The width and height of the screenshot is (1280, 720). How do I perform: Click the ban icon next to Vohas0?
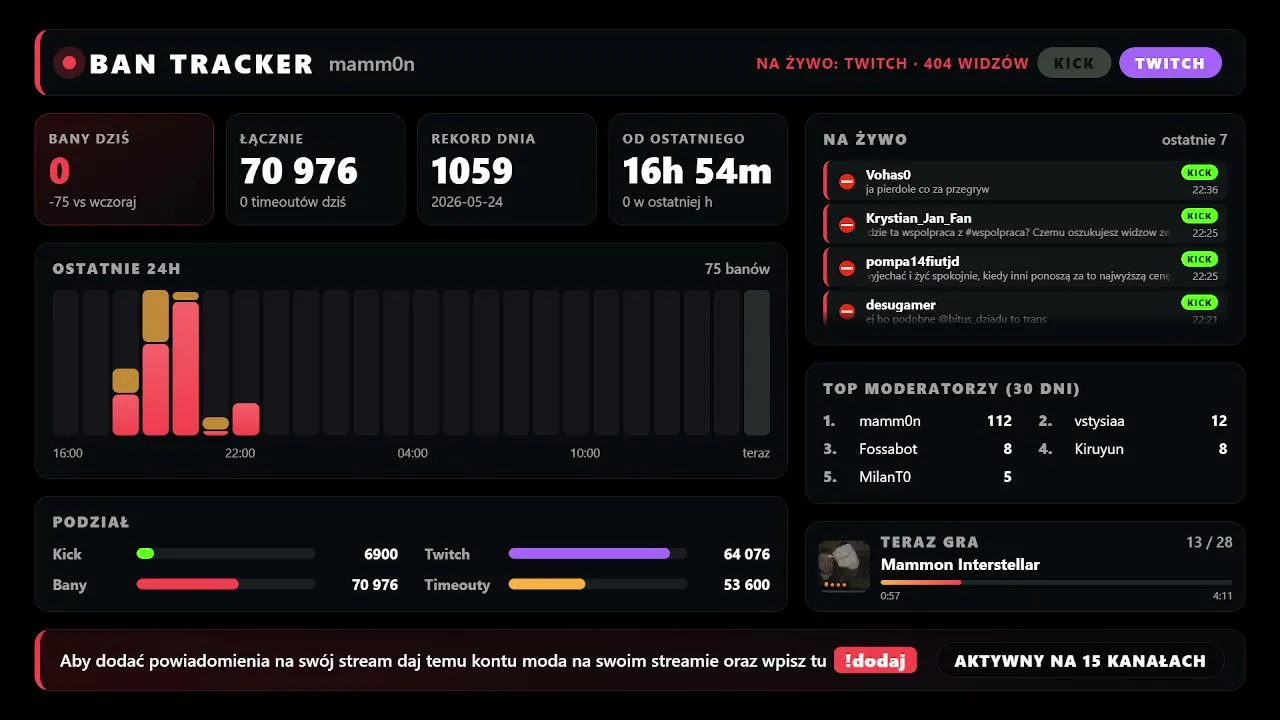coord(847,182)
